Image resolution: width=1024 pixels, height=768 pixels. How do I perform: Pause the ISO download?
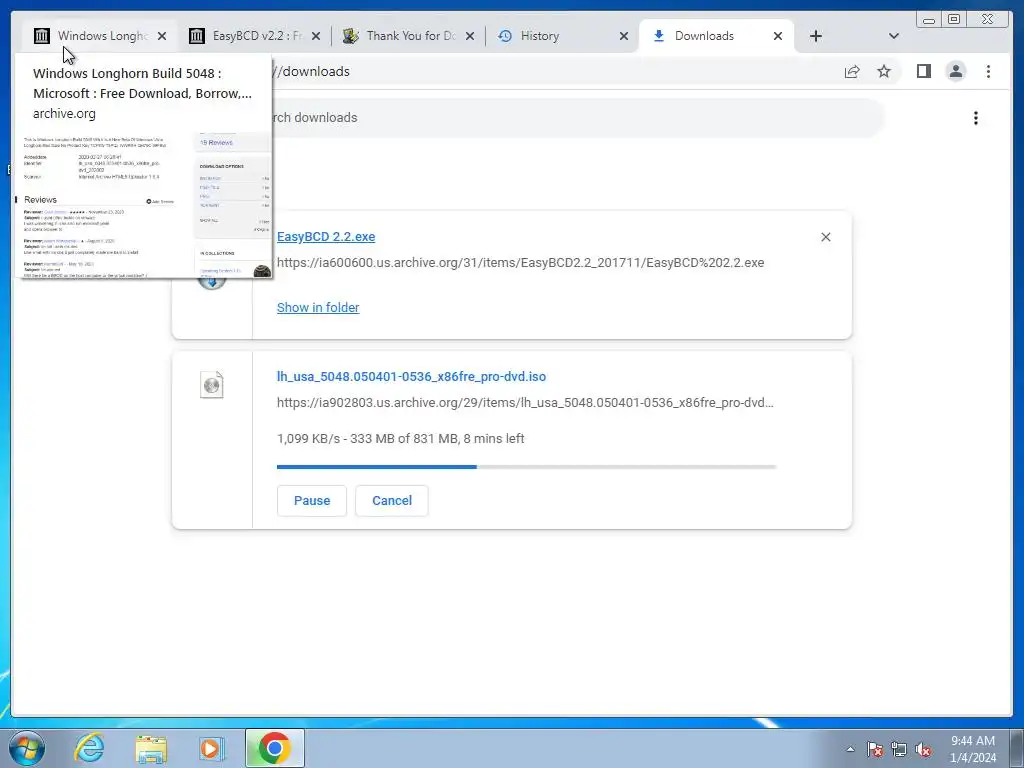pyautogui.click(x=312, y=501)
